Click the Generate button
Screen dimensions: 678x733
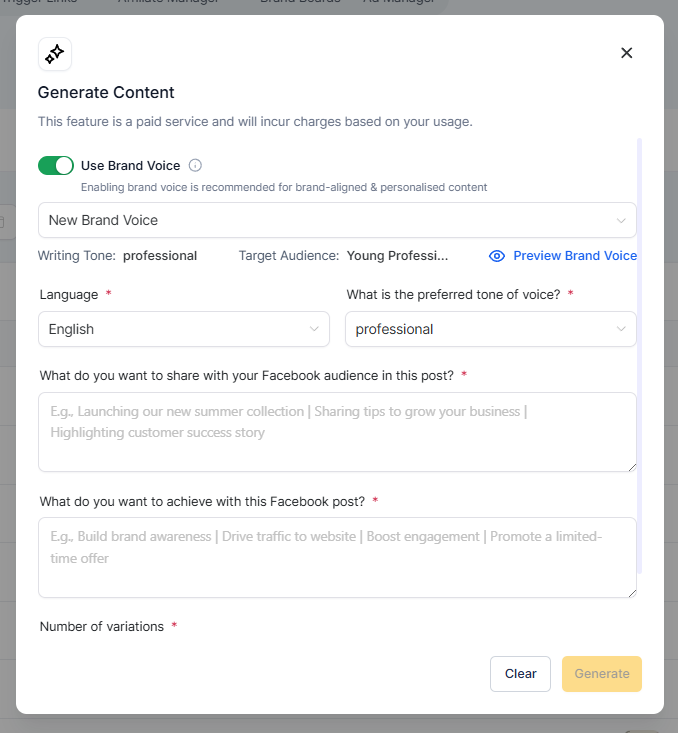point(601,674)
